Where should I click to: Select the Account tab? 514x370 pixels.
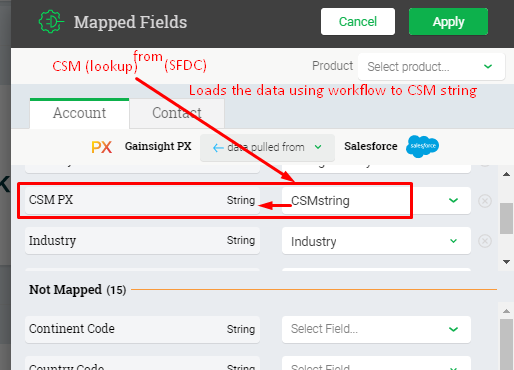click(x=79, y=113)
